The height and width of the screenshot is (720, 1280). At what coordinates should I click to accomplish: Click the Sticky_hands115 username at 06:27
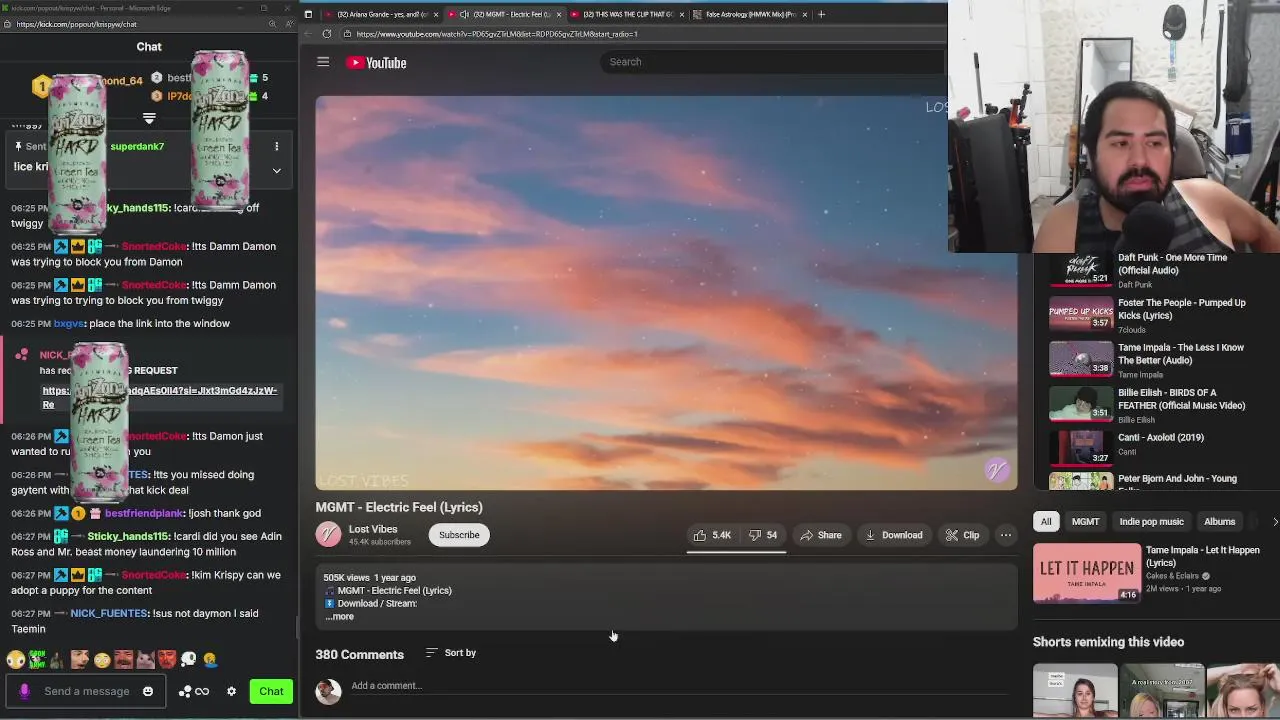(128, 536)
